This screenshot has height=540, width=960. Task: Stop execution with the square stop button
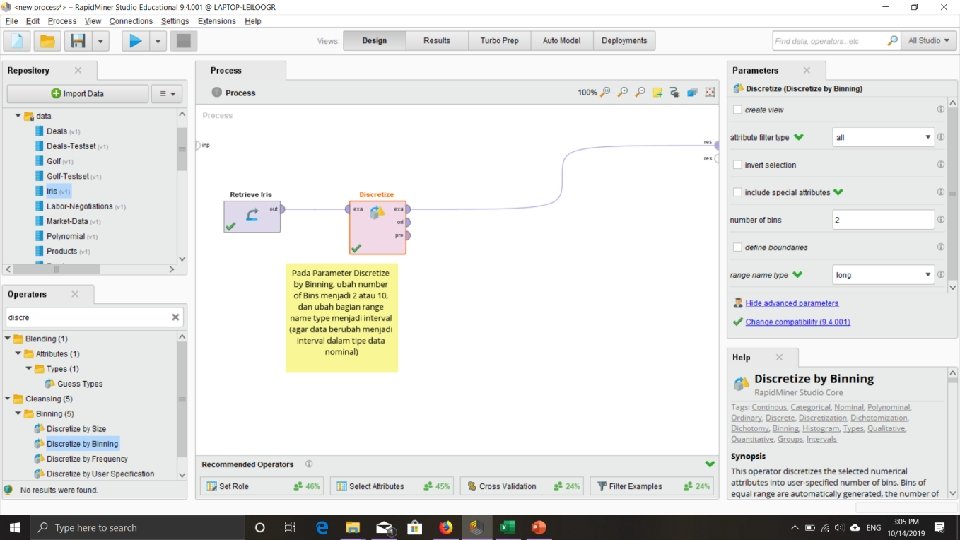click(183, 41)
